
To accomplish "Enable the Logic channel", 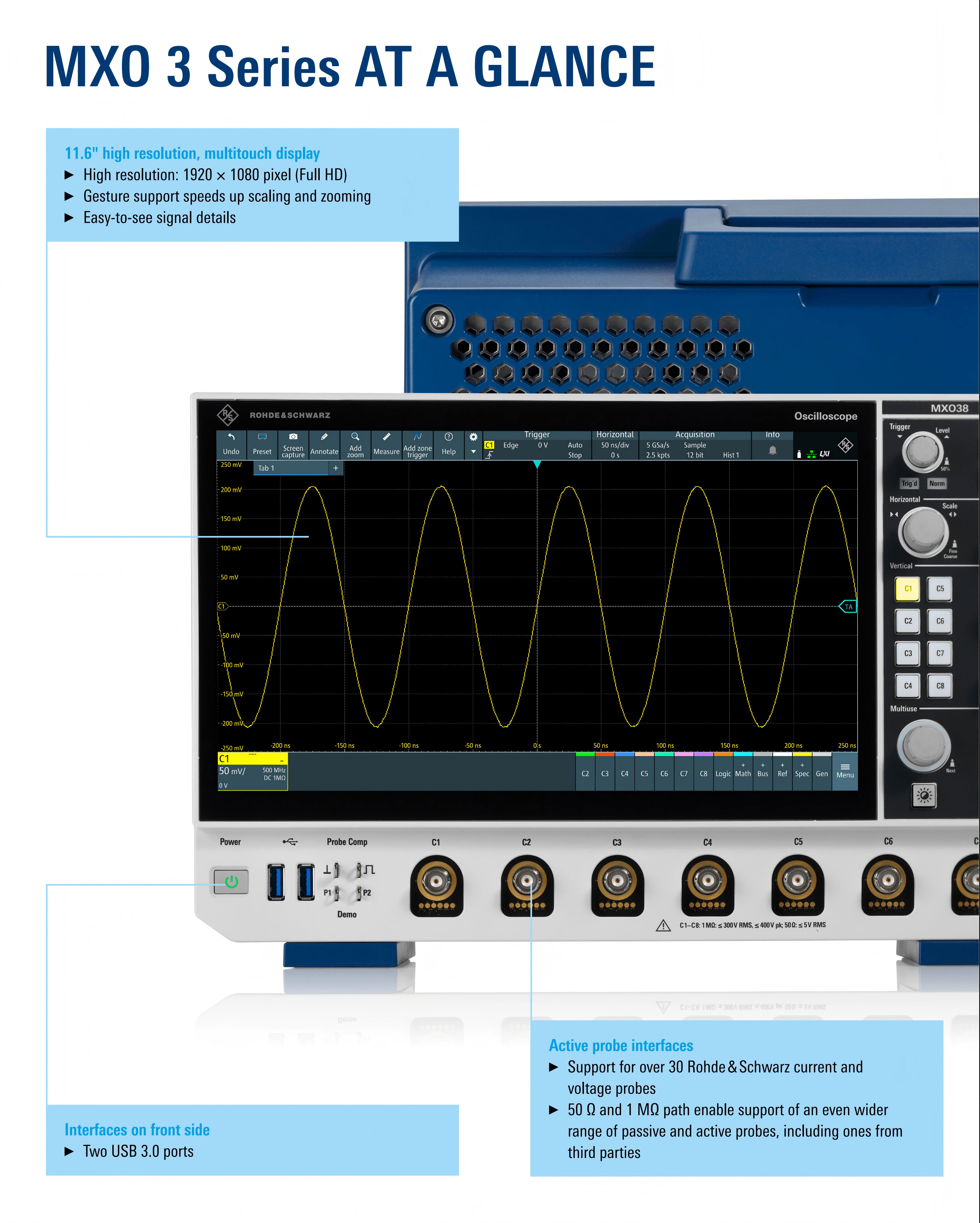I will point(723,773).
